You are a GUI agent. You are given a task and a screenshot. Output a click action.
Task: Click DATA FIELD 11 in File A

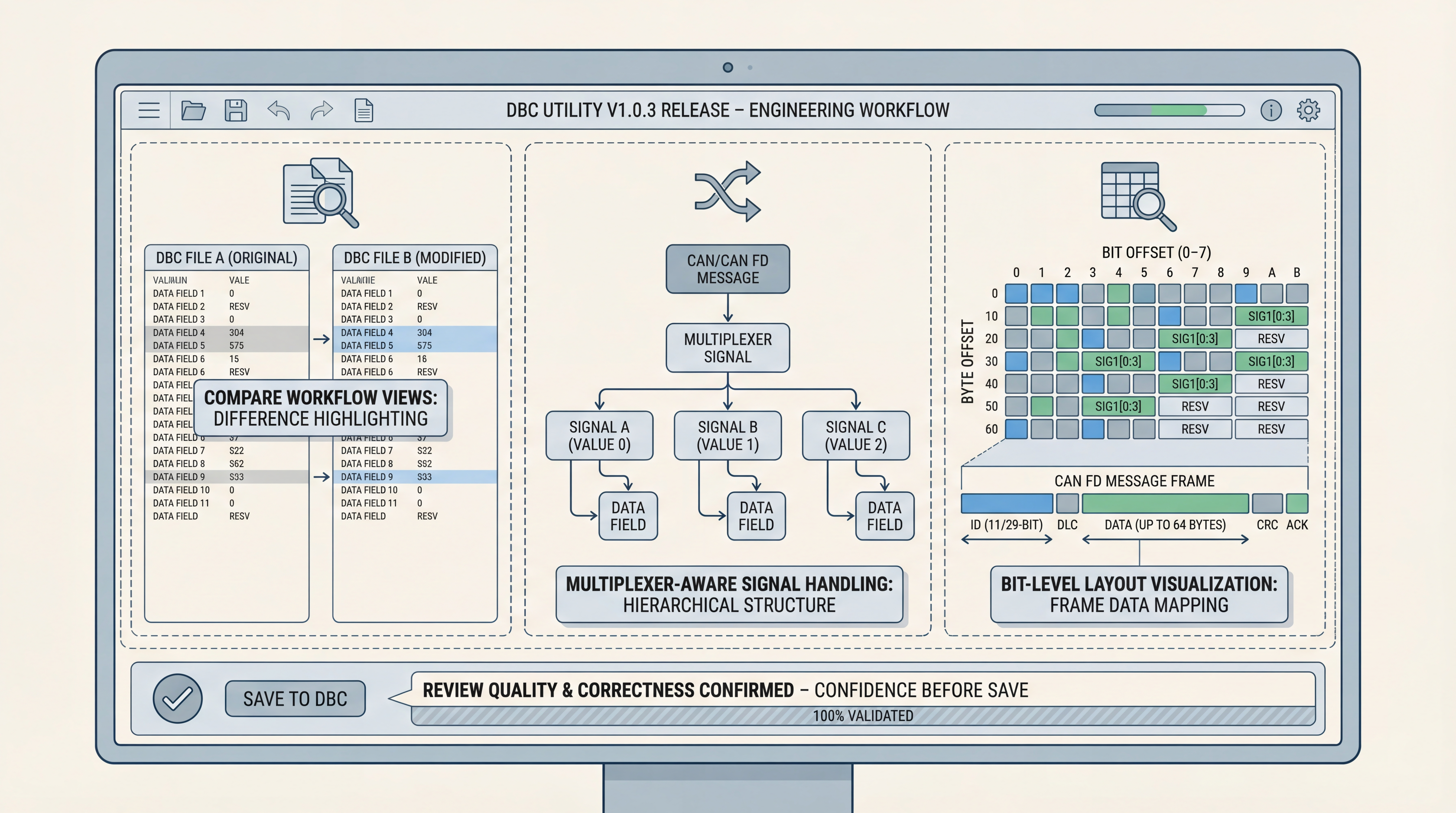pos(181,503)
